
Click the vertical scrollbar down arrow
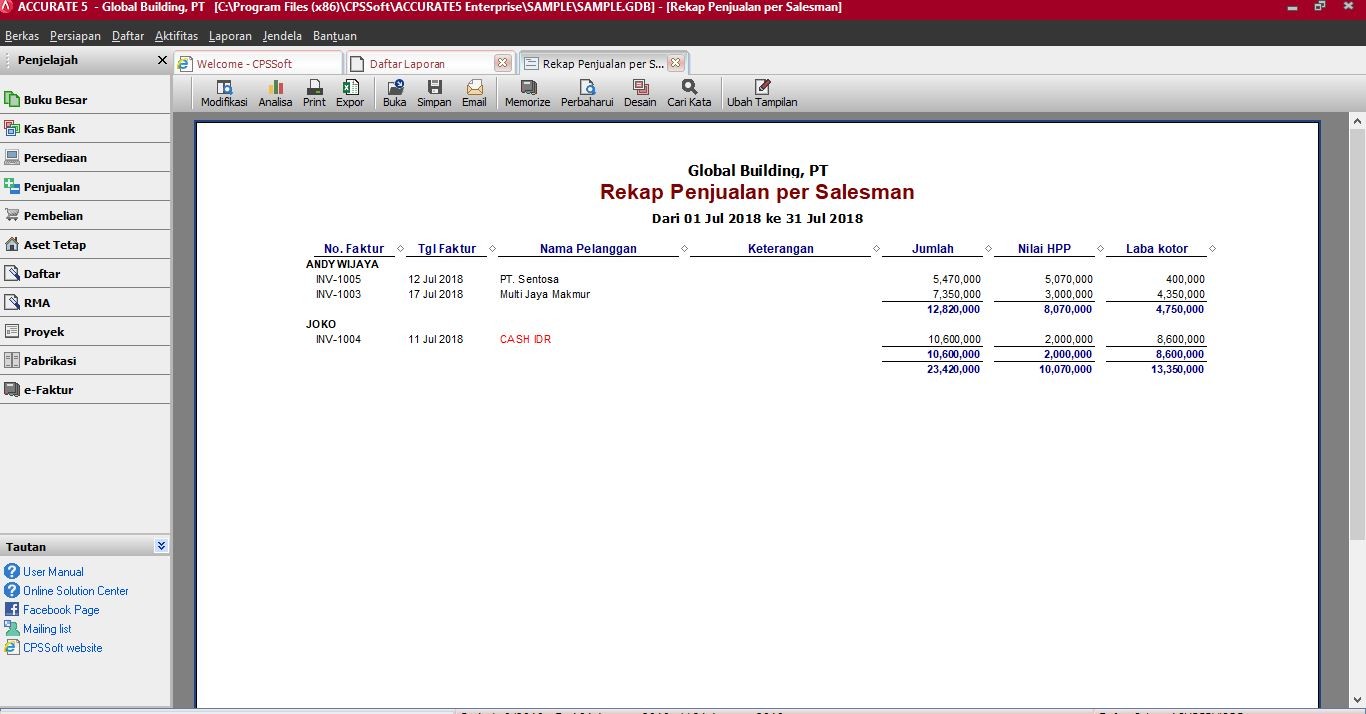[1357, 700]
